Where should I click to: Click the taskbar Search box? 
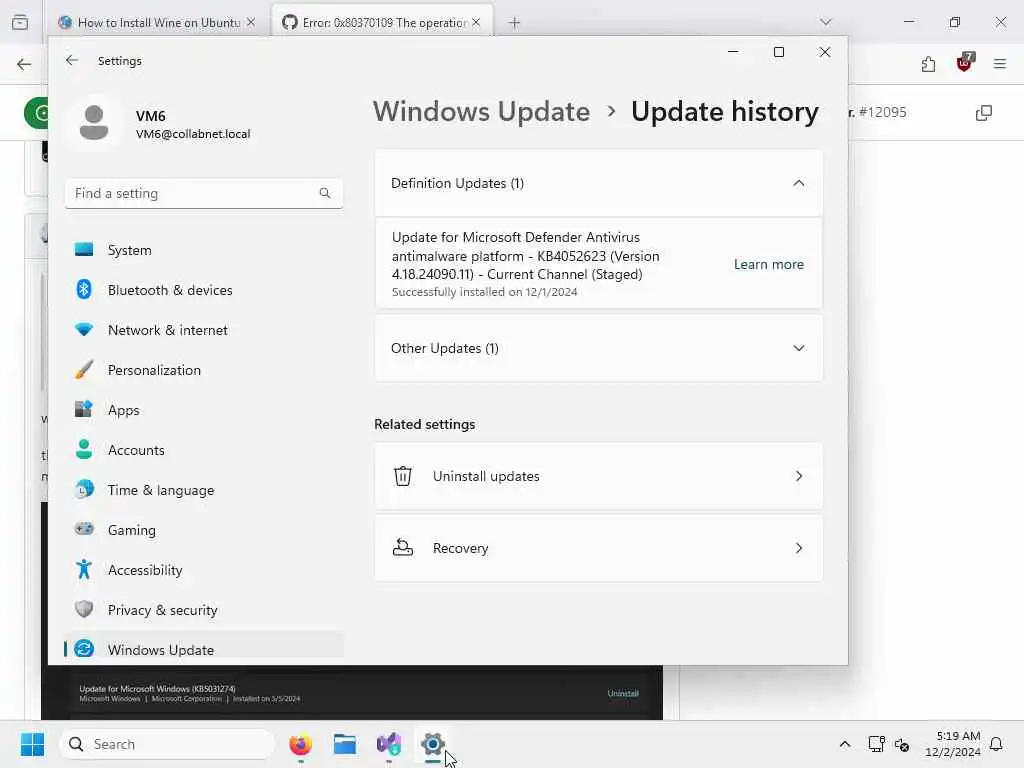click(x=167, y=744)
